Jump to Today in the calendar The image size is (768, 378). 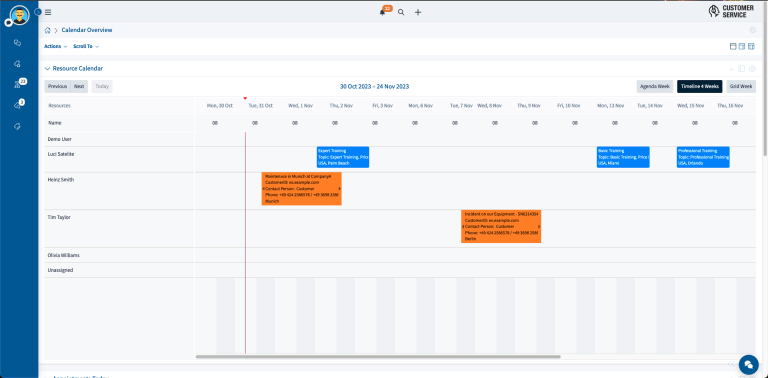pyautogui.click(x=102, y=87)
